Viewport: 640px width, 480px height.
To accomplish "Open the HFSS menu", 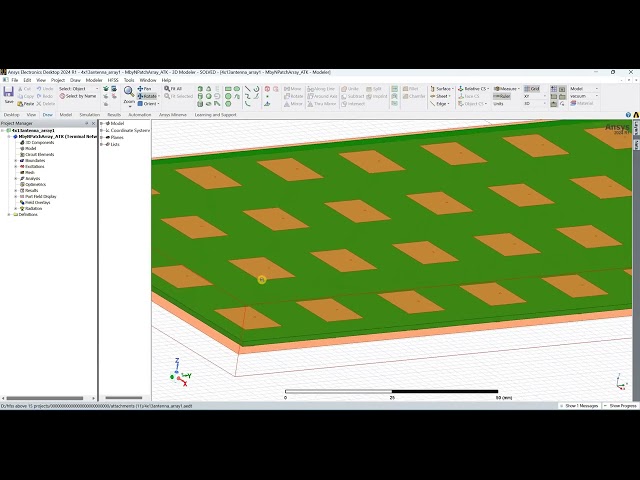I will click(x=113, y=80).
